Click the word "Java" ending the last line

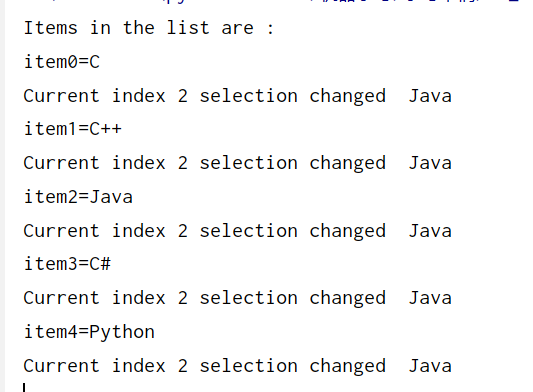click(x=430, y=366)
